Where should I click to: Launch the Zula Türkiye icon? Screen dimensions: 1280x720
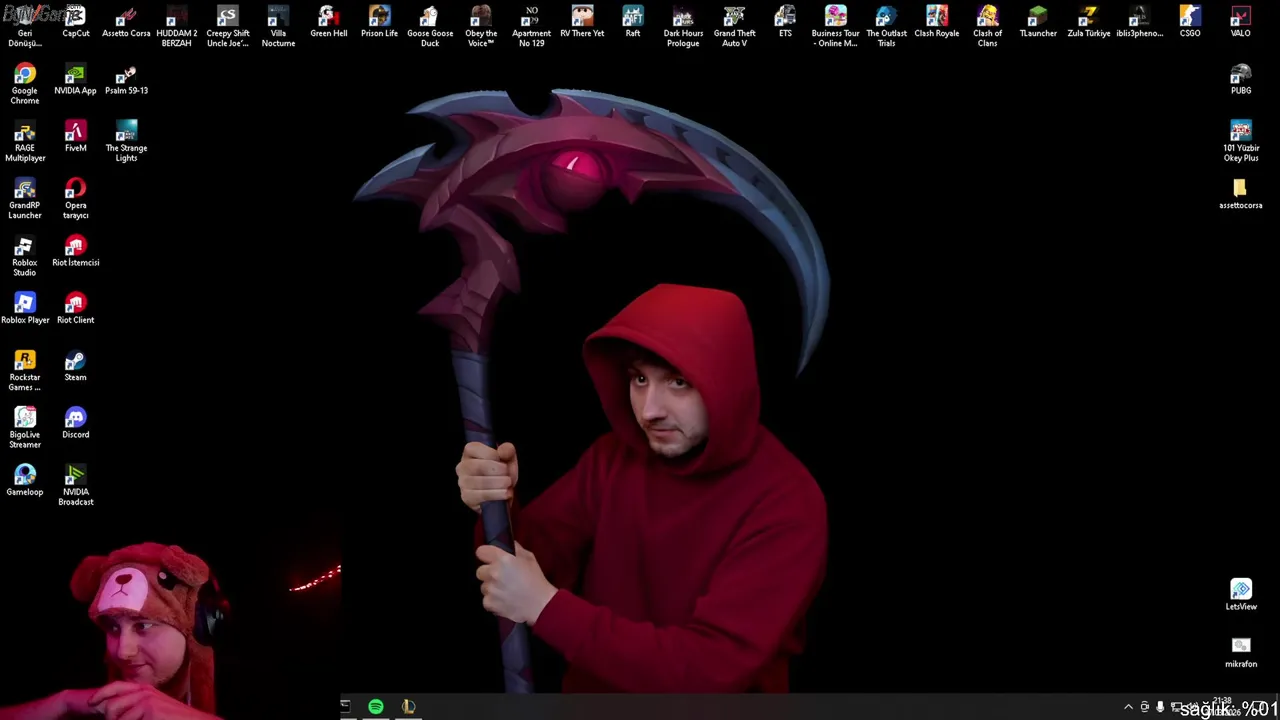(1089, 22)
